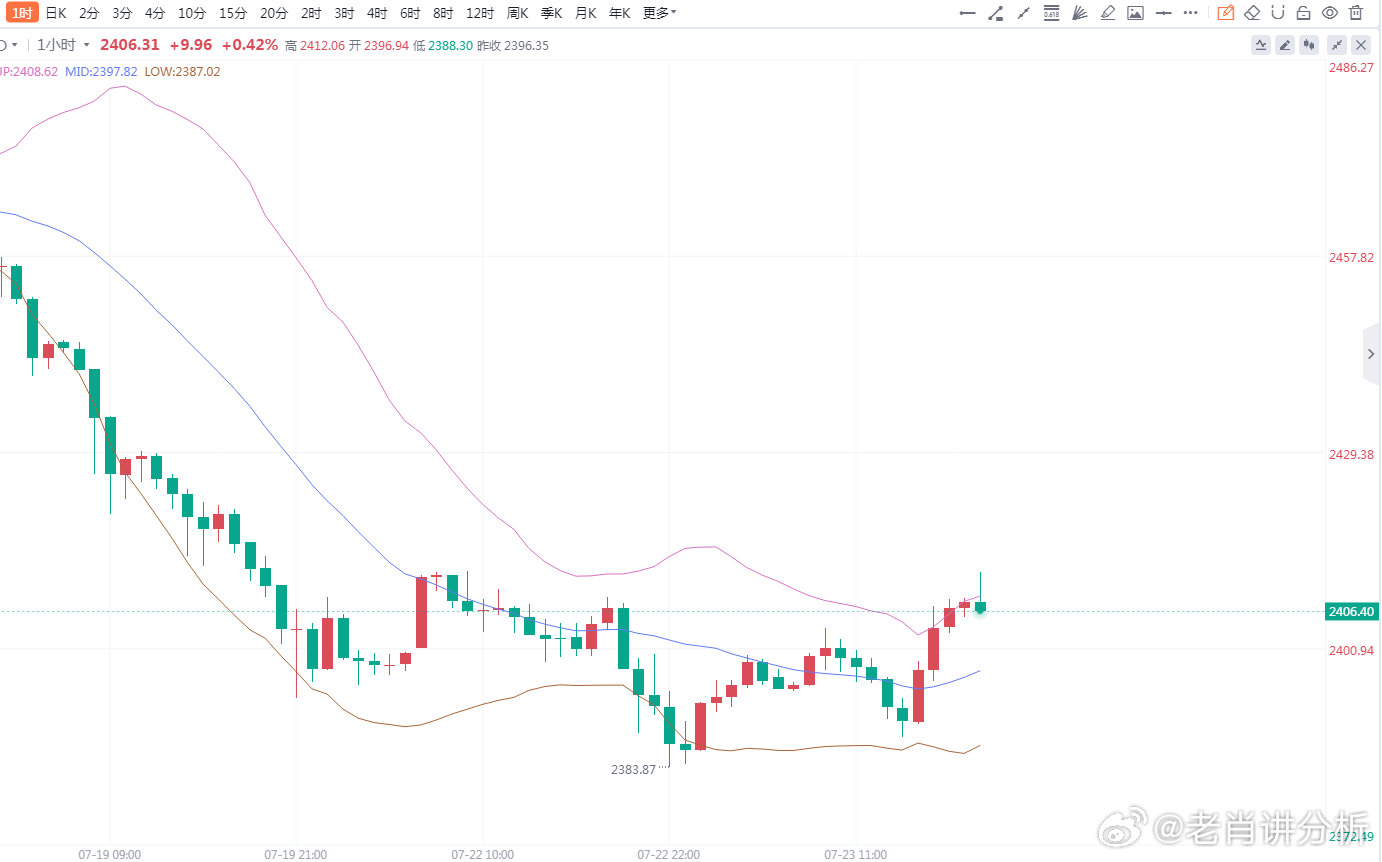1382x862 pixels.
Task: Switch to 4时 timeframe
Action: [x=377, y=13]
